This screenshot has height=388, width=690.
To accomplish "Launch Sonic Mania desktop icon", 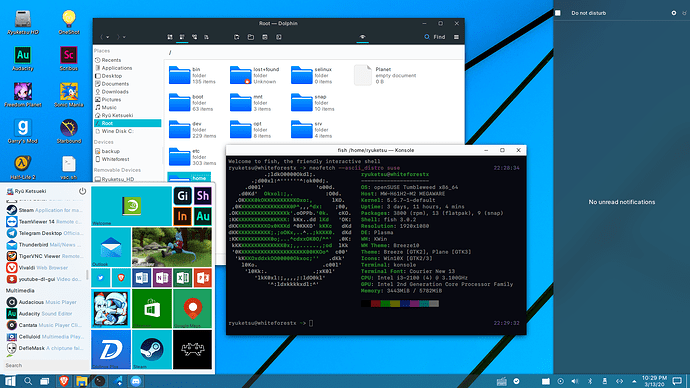I will [x=69, y=95].
